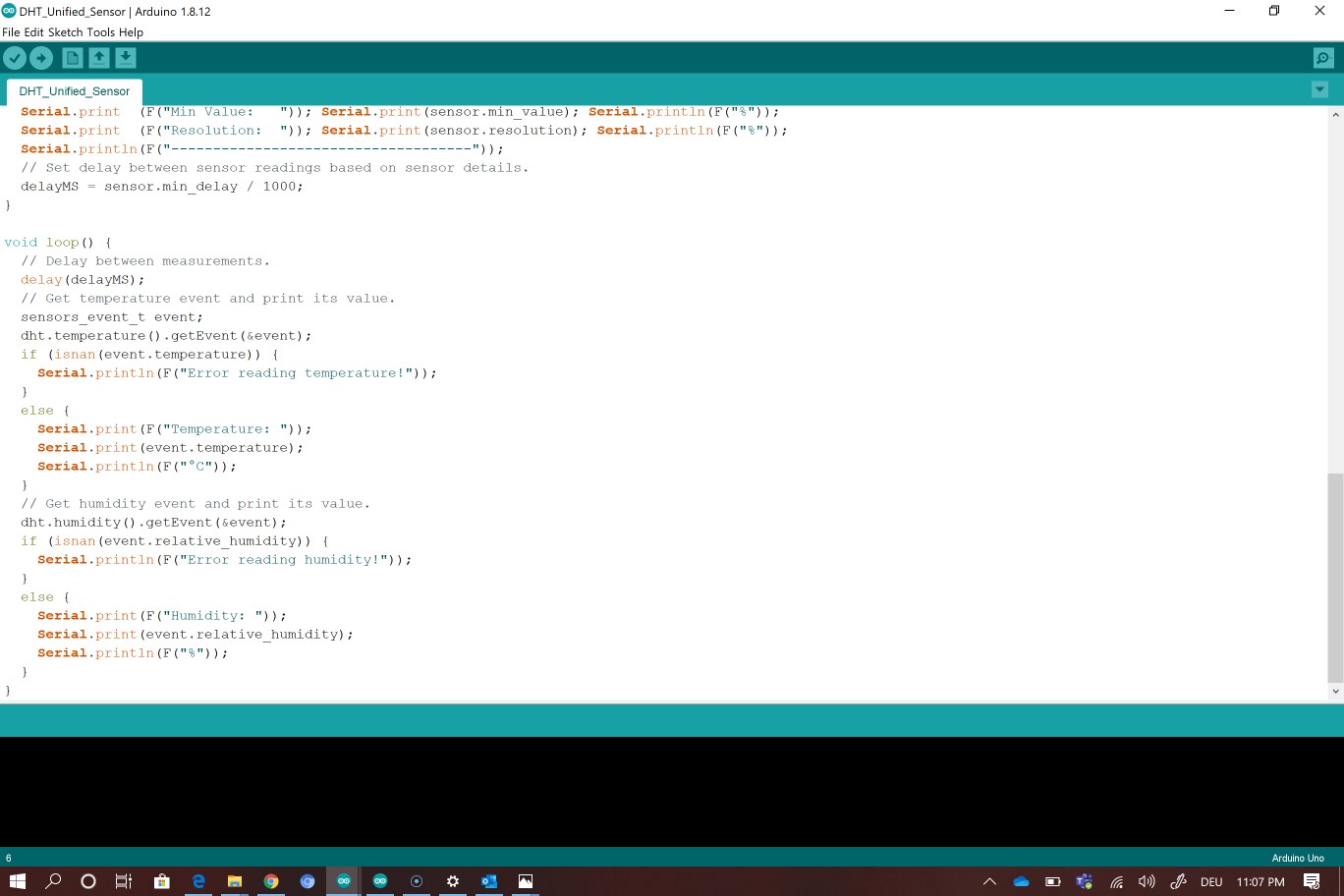Viewport: 1344px width, 896px height.
Task: Click the 'delay(delayMS);' line
Action: 83,280
